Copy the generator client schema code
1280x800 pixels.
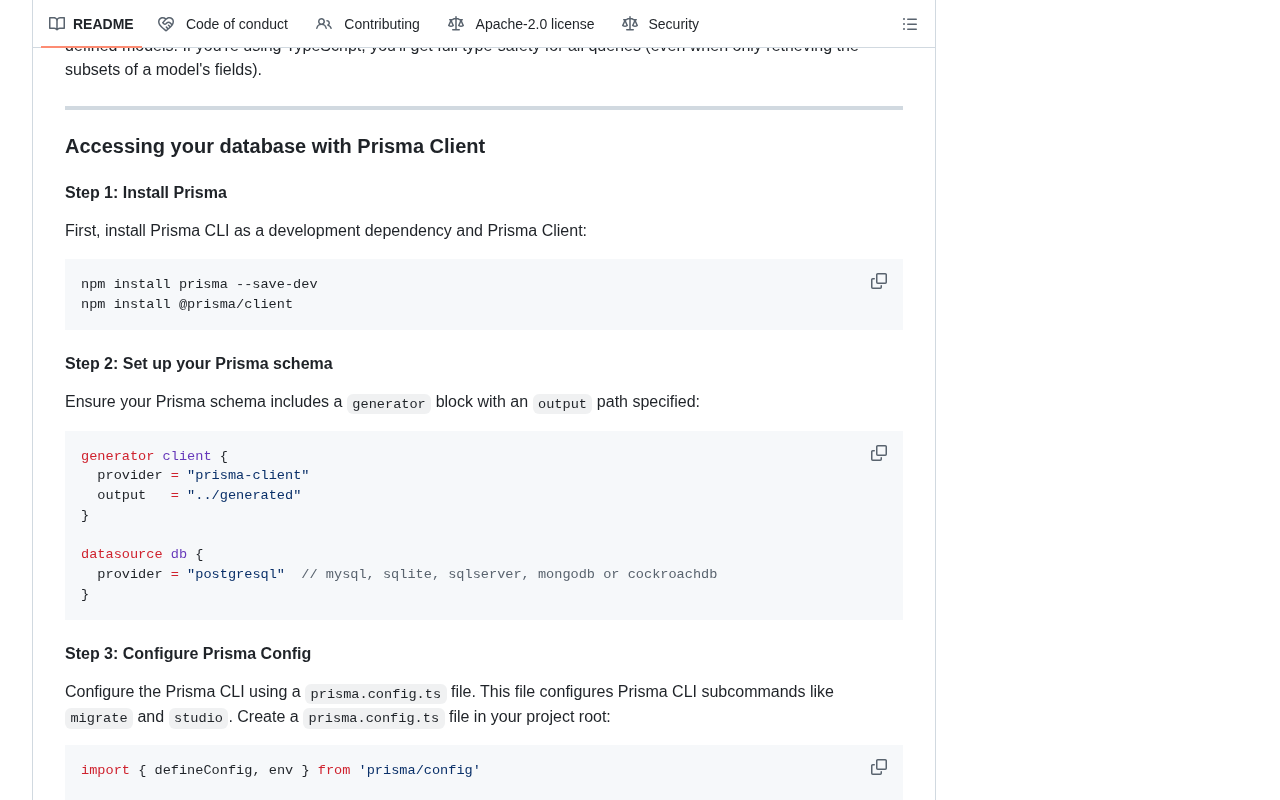pos(879,453)
